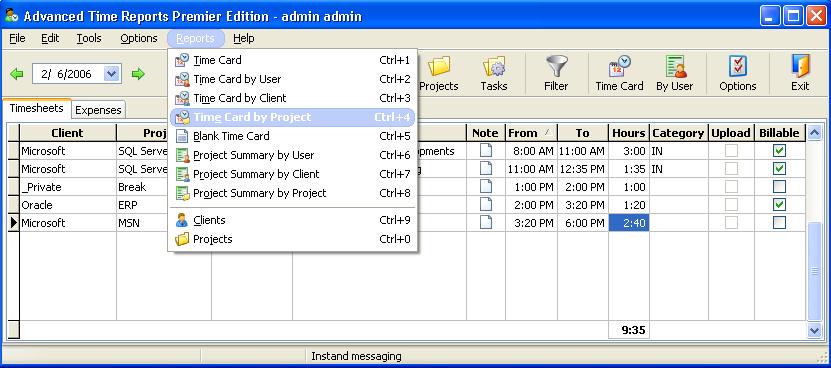Go to next day with green right arrow

138,74
